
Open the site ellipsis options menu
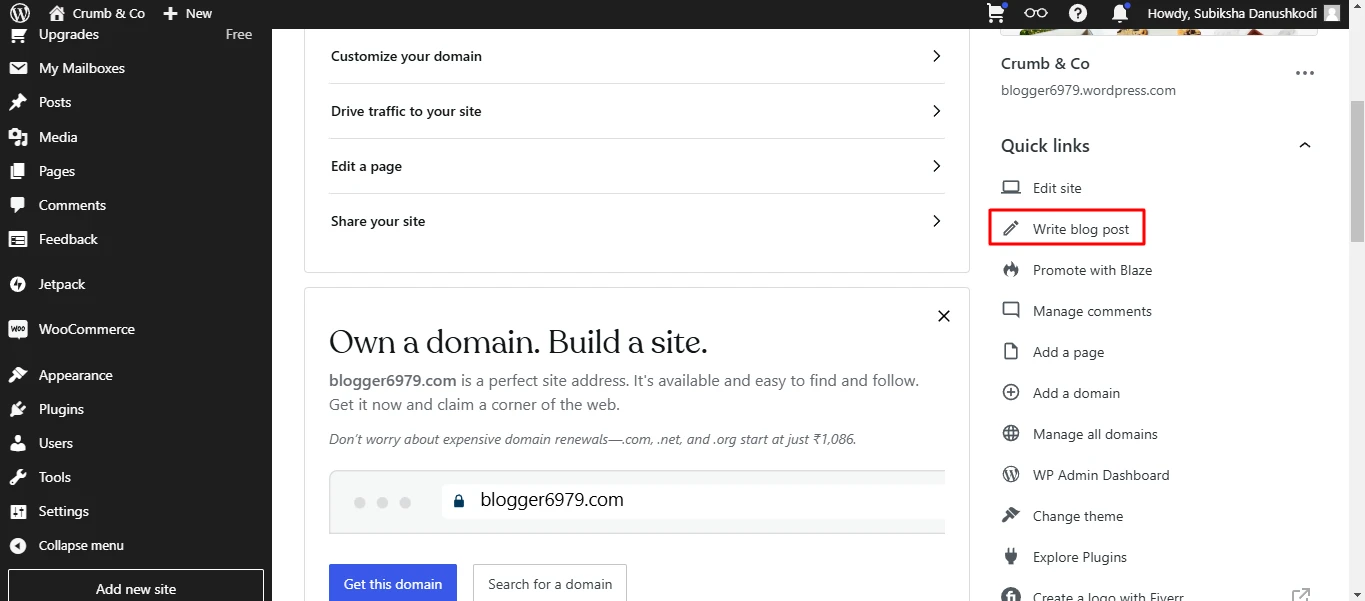tap(1304, 73)
